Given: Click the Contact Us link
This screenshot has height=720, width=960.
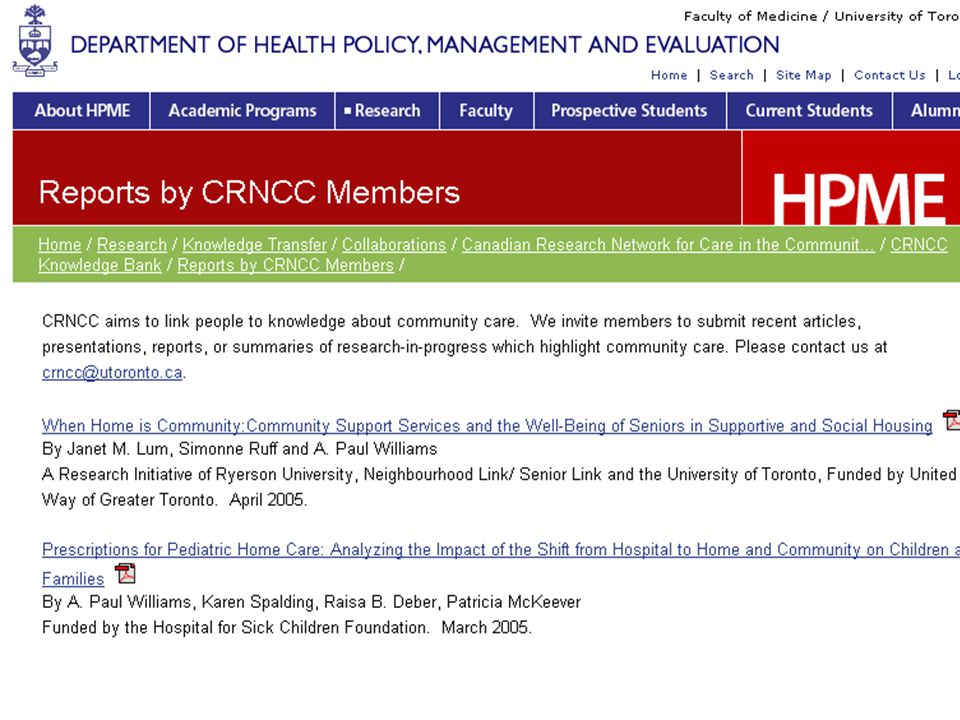Looking at the screenshot, I should click(x=890, y=75).
